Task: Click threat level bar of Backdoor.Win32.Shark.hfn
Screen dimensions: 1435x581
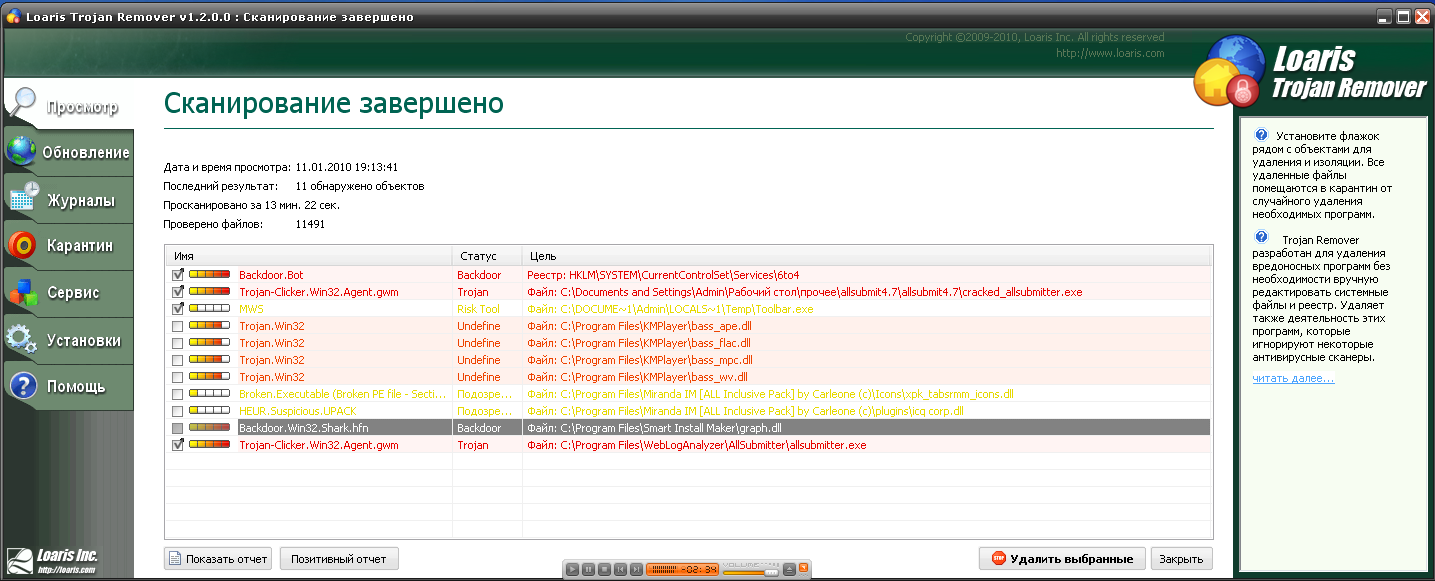Action: (x=209, y=428)
